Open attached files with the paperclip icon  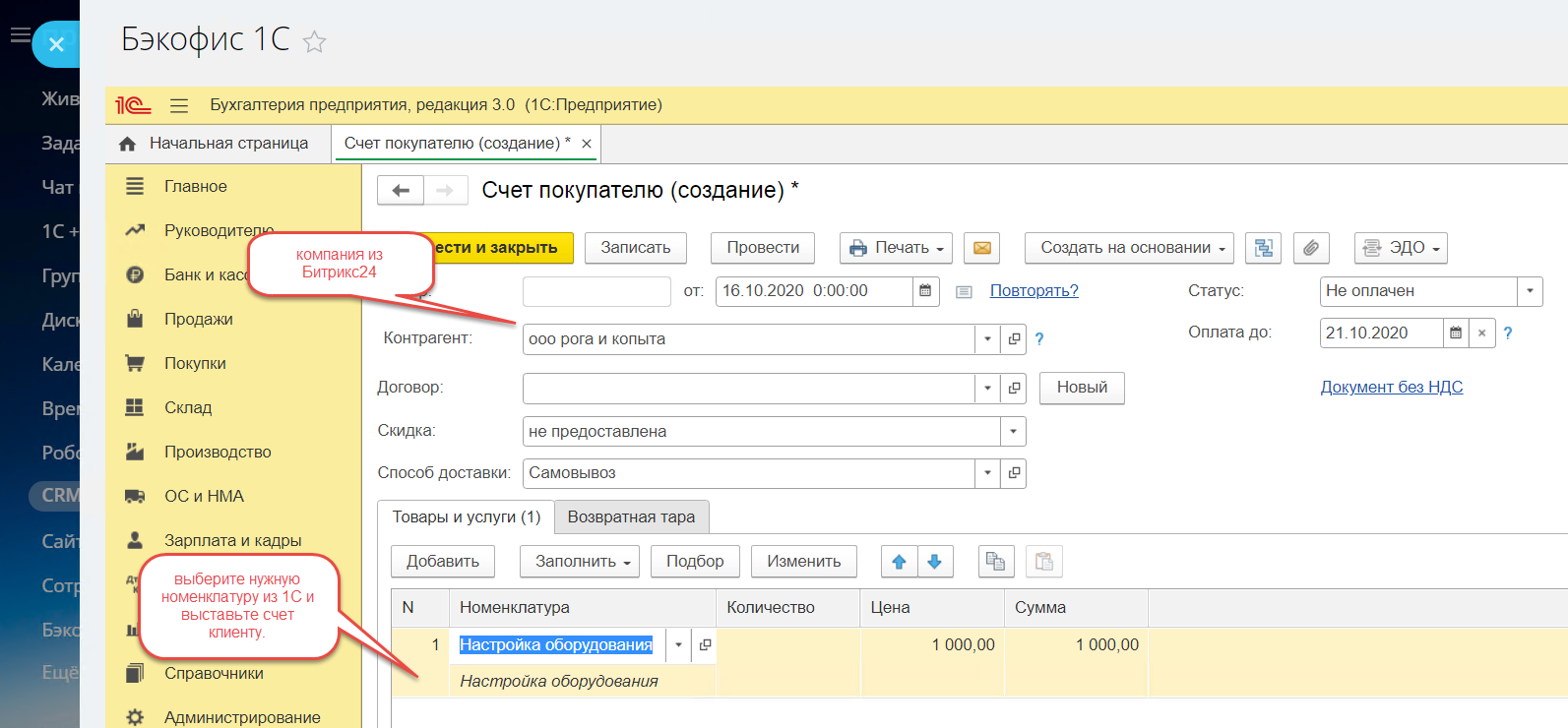[1311, 248]
